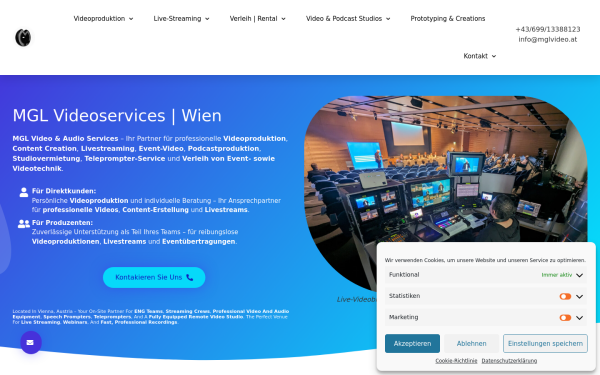Click Einstellungen speichern button
The width and height of the screenshot is (600, 375).
tap(545, 344)
